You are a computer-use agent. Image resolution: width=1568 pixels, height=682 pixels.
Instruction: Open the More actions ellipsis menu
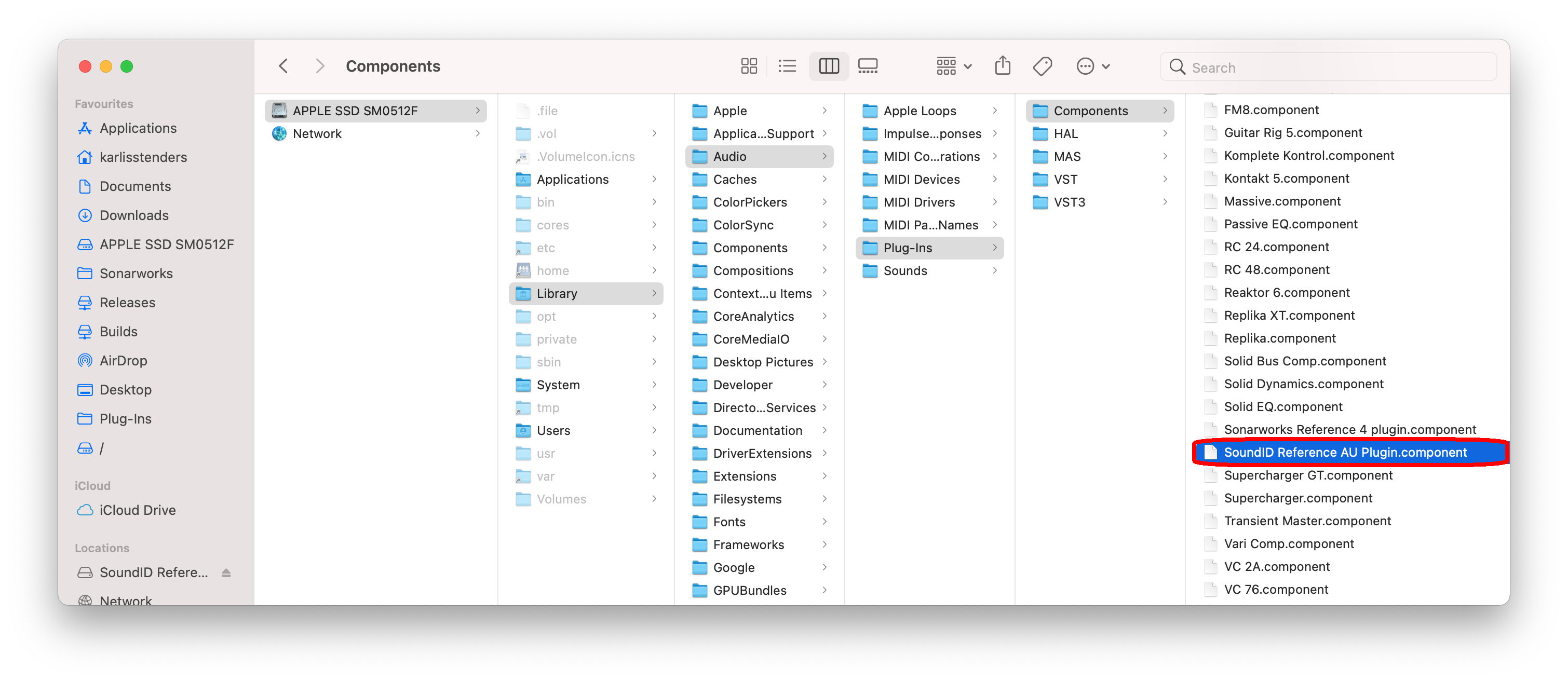pyautogui.click(x=1092, y=66)
